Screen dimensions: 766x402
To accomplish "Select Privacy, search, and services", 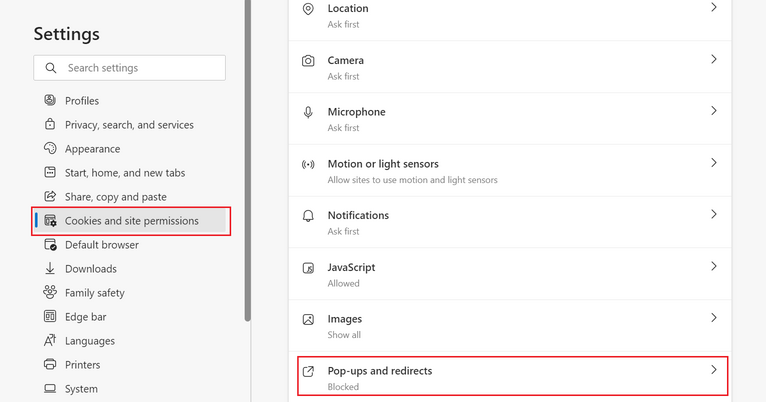I will point(129,125).
